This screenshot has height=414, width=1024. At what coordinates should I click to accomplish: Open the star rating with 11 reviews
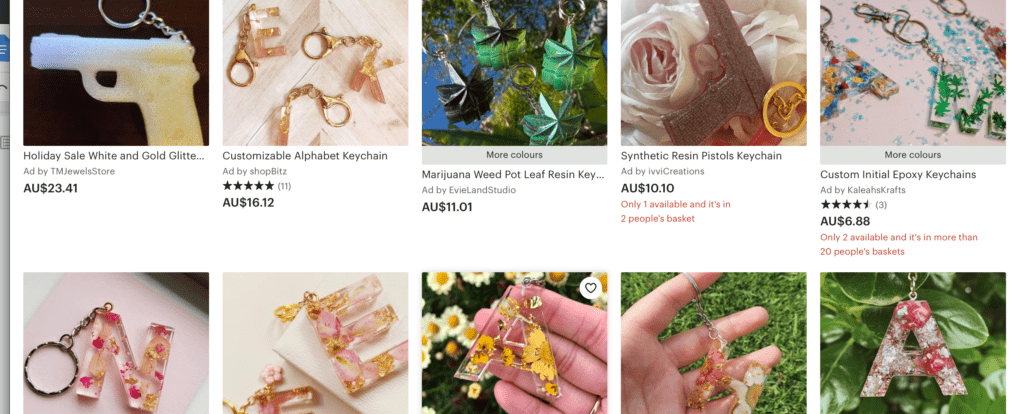(257, 186)
